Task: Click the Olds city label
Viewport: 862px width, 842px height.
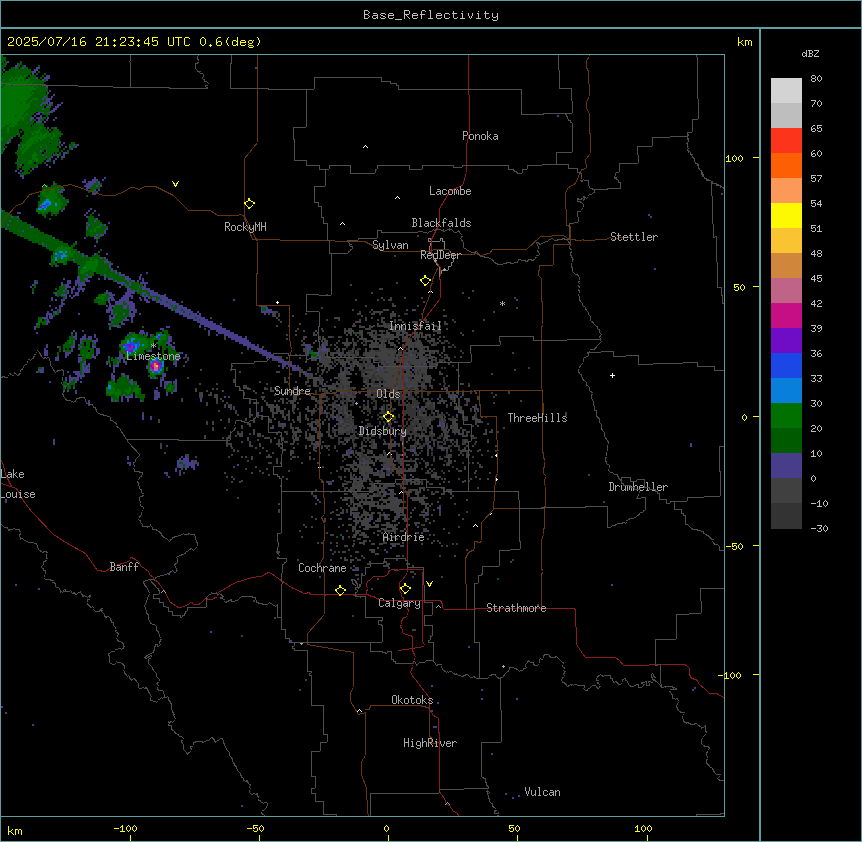Action: point(388,394)
